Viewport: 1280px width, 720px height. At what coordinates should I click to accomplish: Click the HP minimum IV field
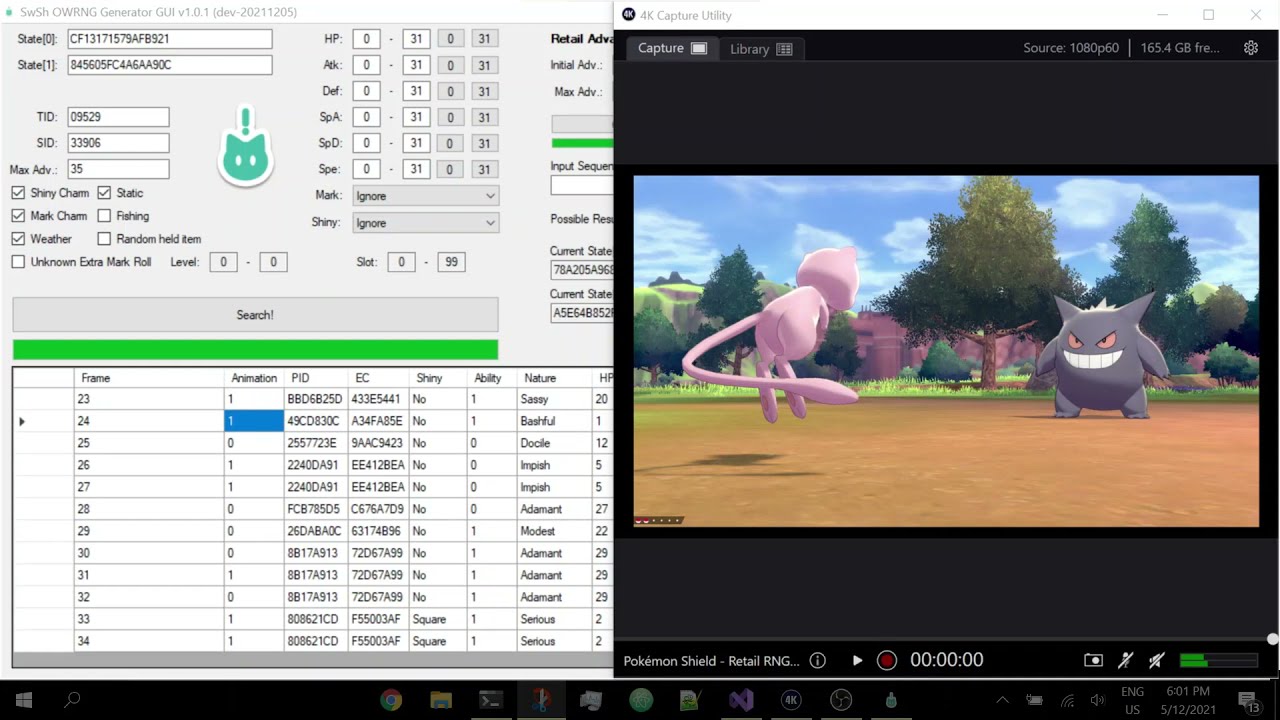[x=366, y=39]
